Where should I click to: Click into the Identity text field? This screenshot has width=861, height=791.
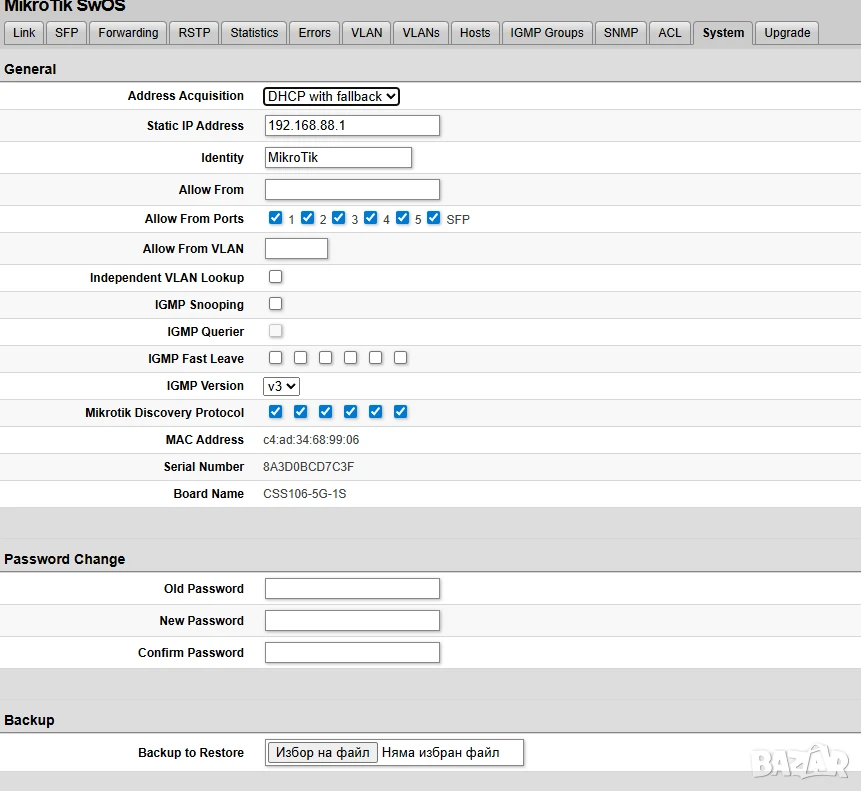tap(338, 158)
